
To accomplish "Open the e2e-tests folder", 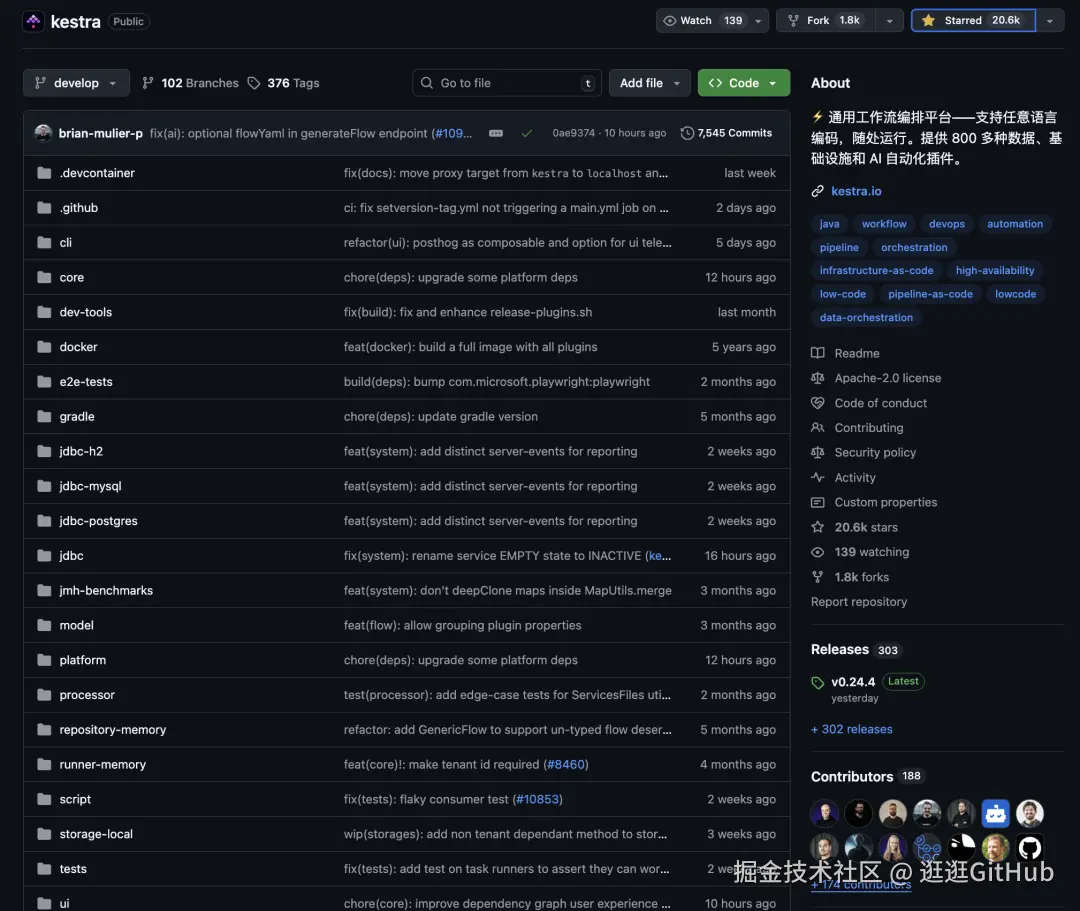I will pyautogui.click(x=85, y=381).
